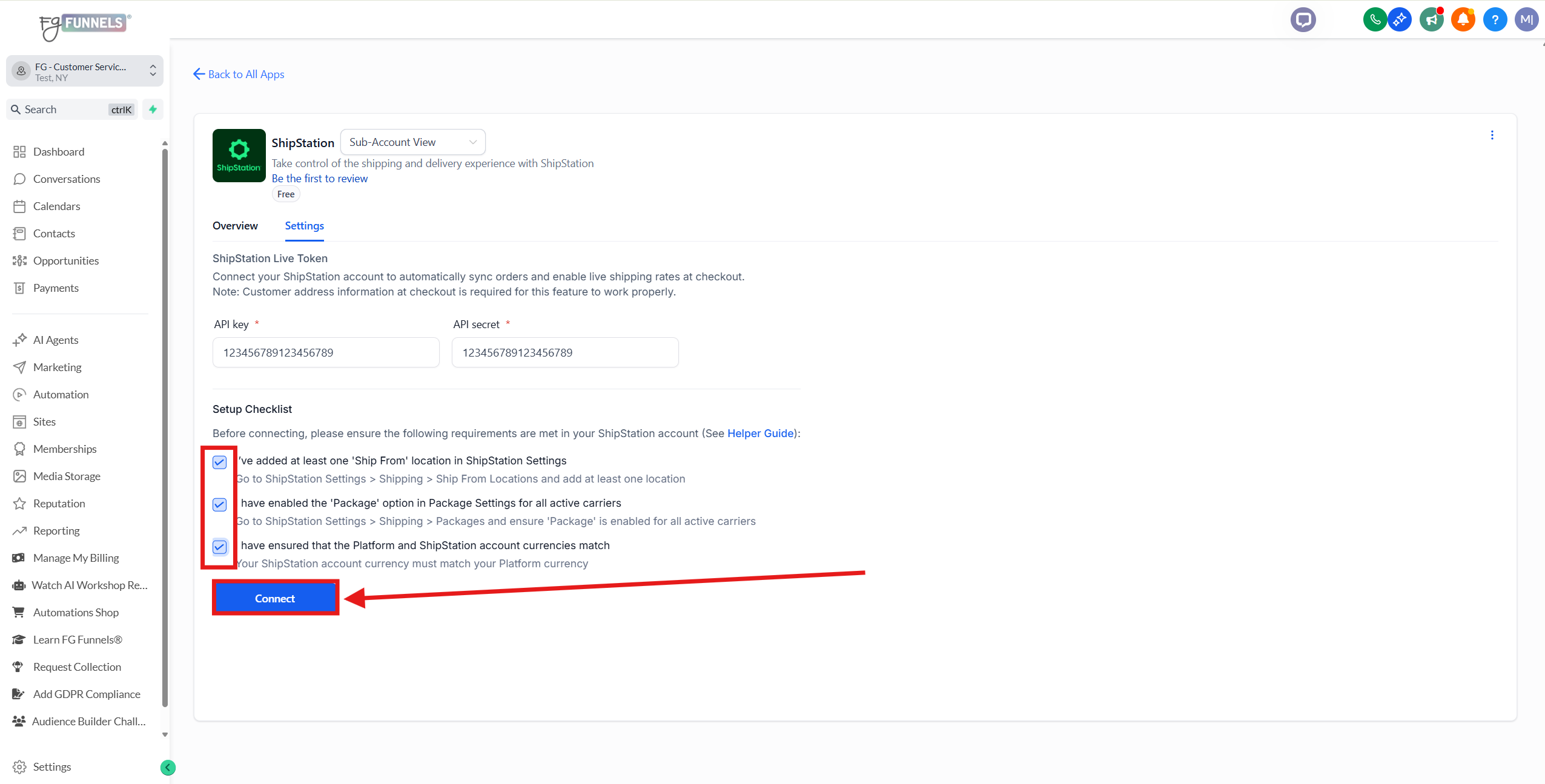Click the purple chat bubble icon
Image resolution: width=1545 pixels, height=784 pixels.
(1303, 20)
